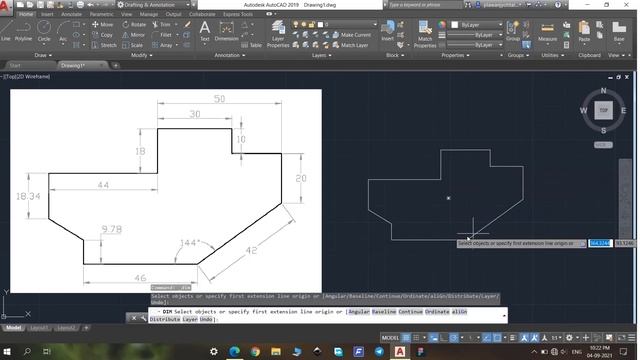Switch to the Start file tab
640x360 pixels.
(15, 65)
